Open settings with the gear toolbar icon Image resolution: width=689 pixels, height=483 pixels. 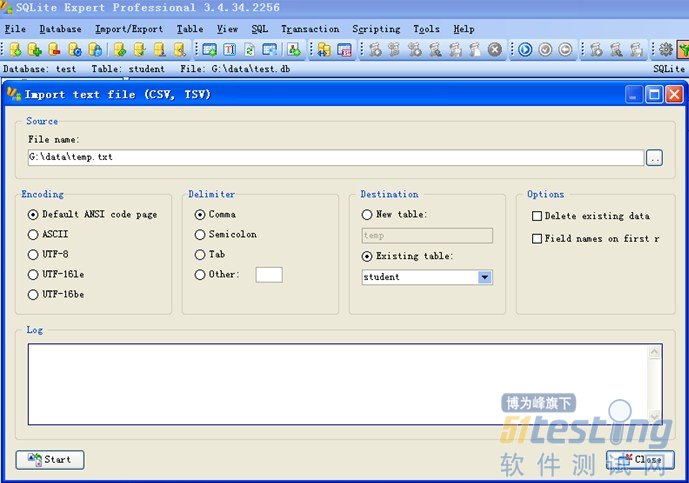coord(666,49)
